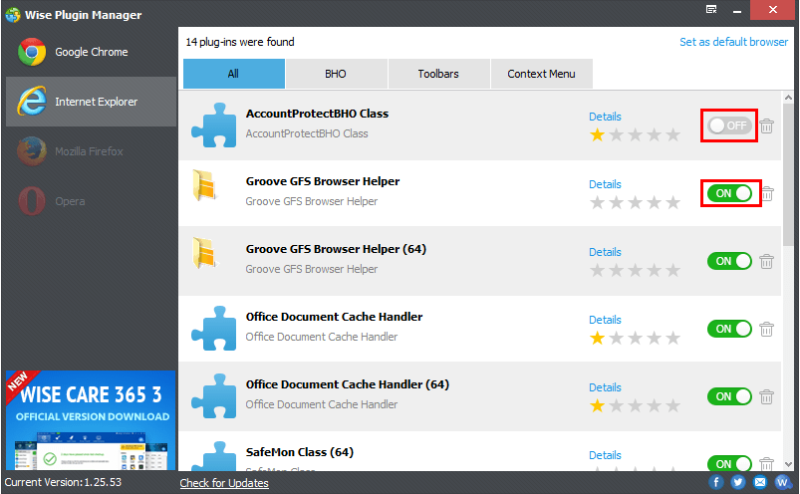Click the Facebook icon in the status bar

(716, 483)
